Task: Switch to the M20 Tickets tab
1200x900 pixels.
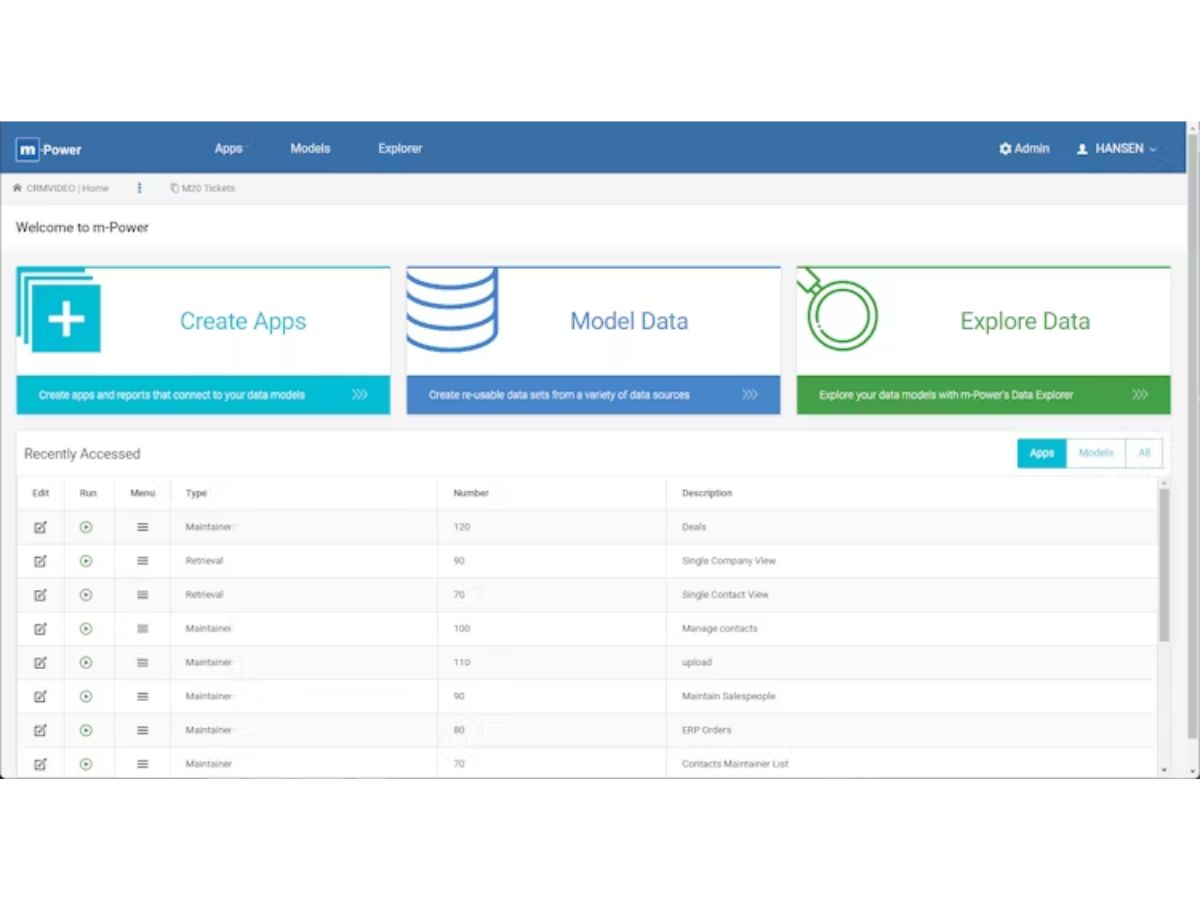Action: (203, 188)
